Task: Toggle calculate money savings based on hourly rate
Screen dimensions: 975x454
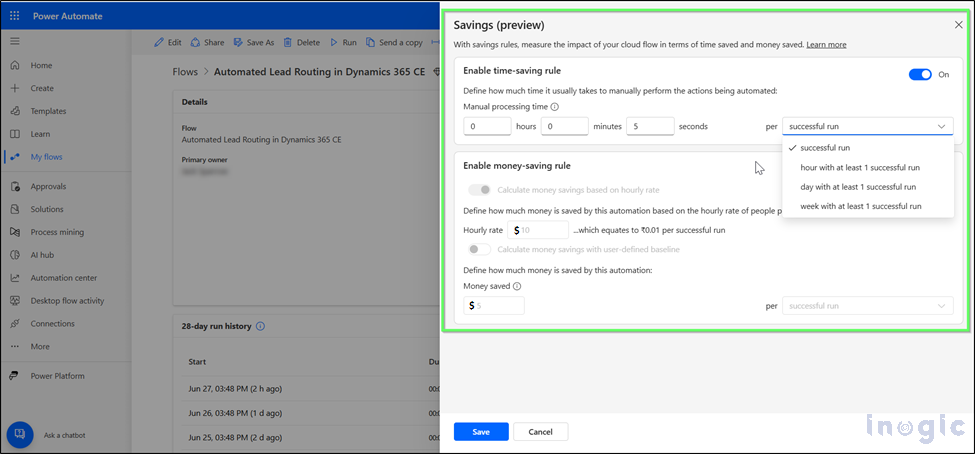Action: click(x=479, y=190)
